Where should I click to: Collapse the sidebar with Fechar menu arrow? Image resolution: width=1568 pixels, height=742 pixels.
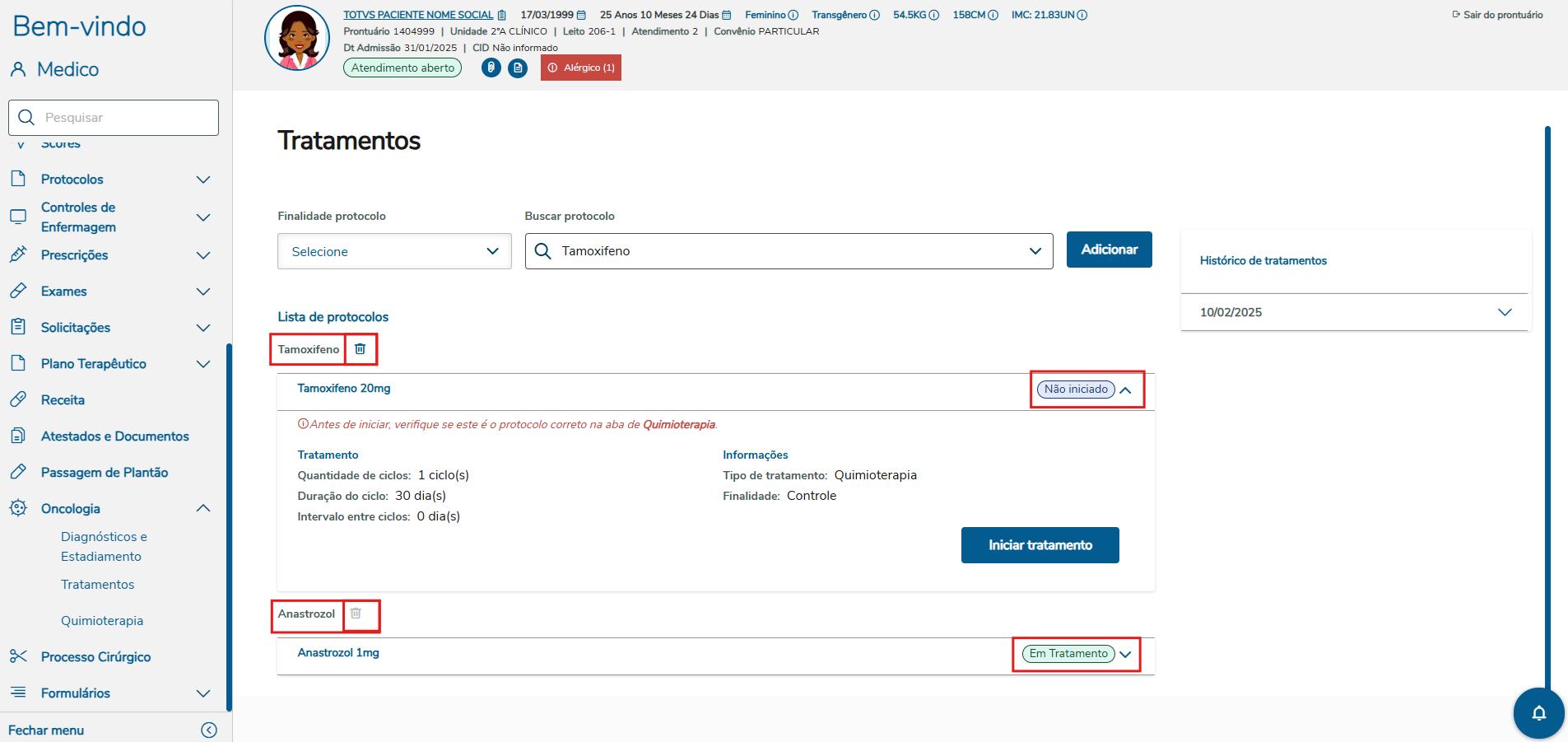point(209,730)
